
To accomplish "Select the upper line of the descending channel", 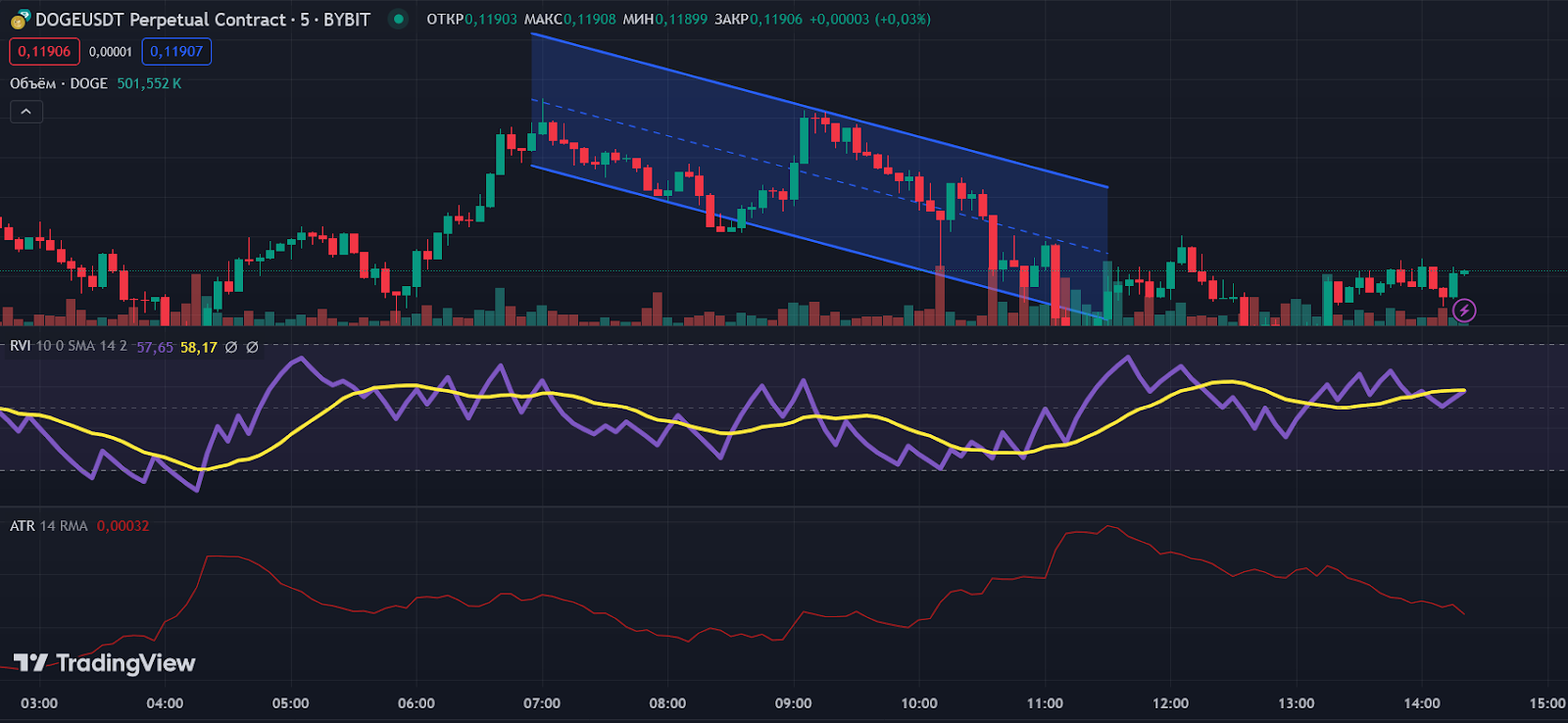I will [819, 110].
